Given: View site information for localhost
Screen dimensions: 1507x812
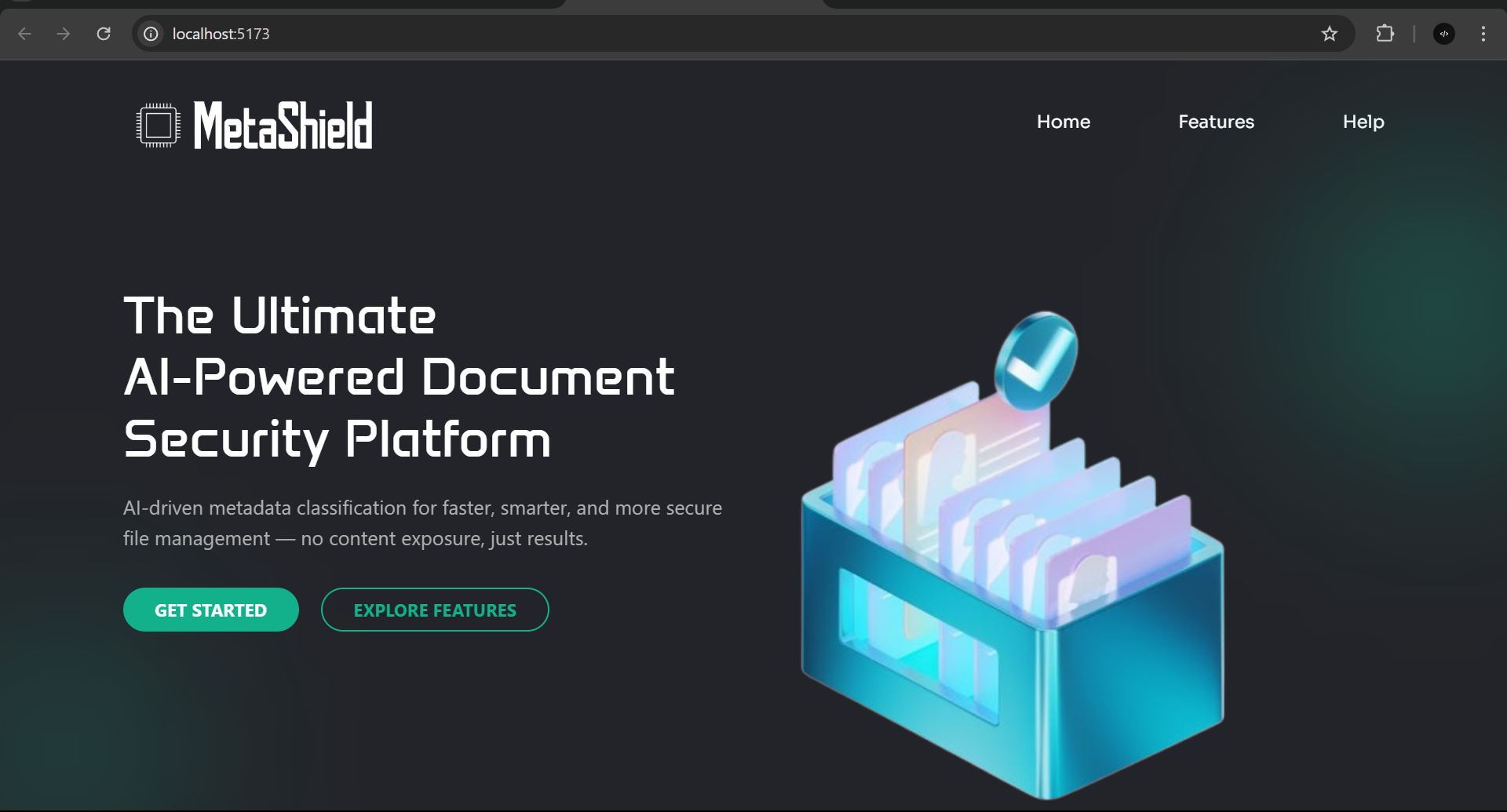Looking at the screenshot, I should click(151, 34).
